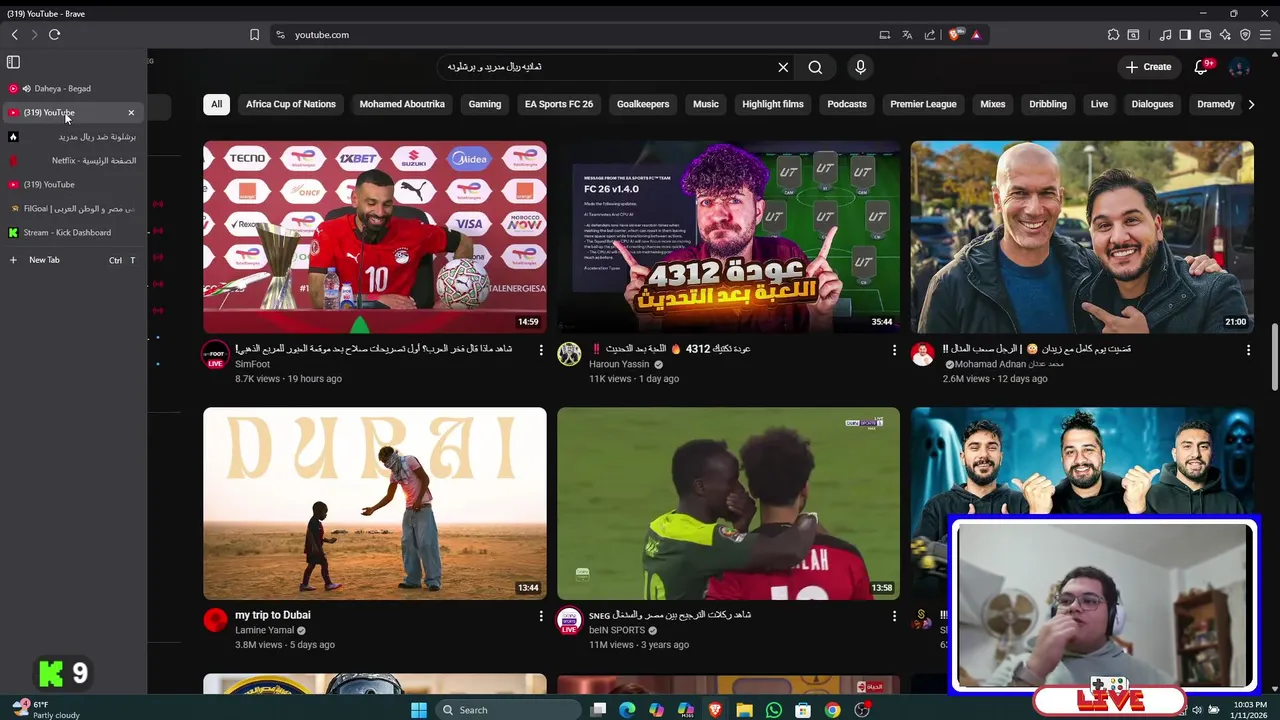
Task: Start voice search with the microphone icon
Action: coord(860,67)
